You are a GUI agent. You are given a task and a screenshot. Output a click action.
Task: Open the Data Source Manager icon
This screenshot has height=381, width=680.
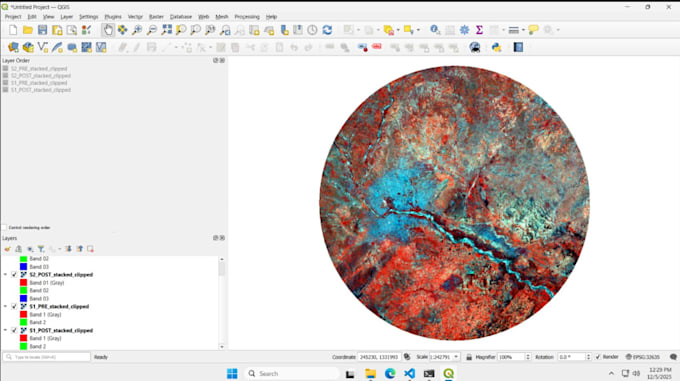[x=13, y=47]
